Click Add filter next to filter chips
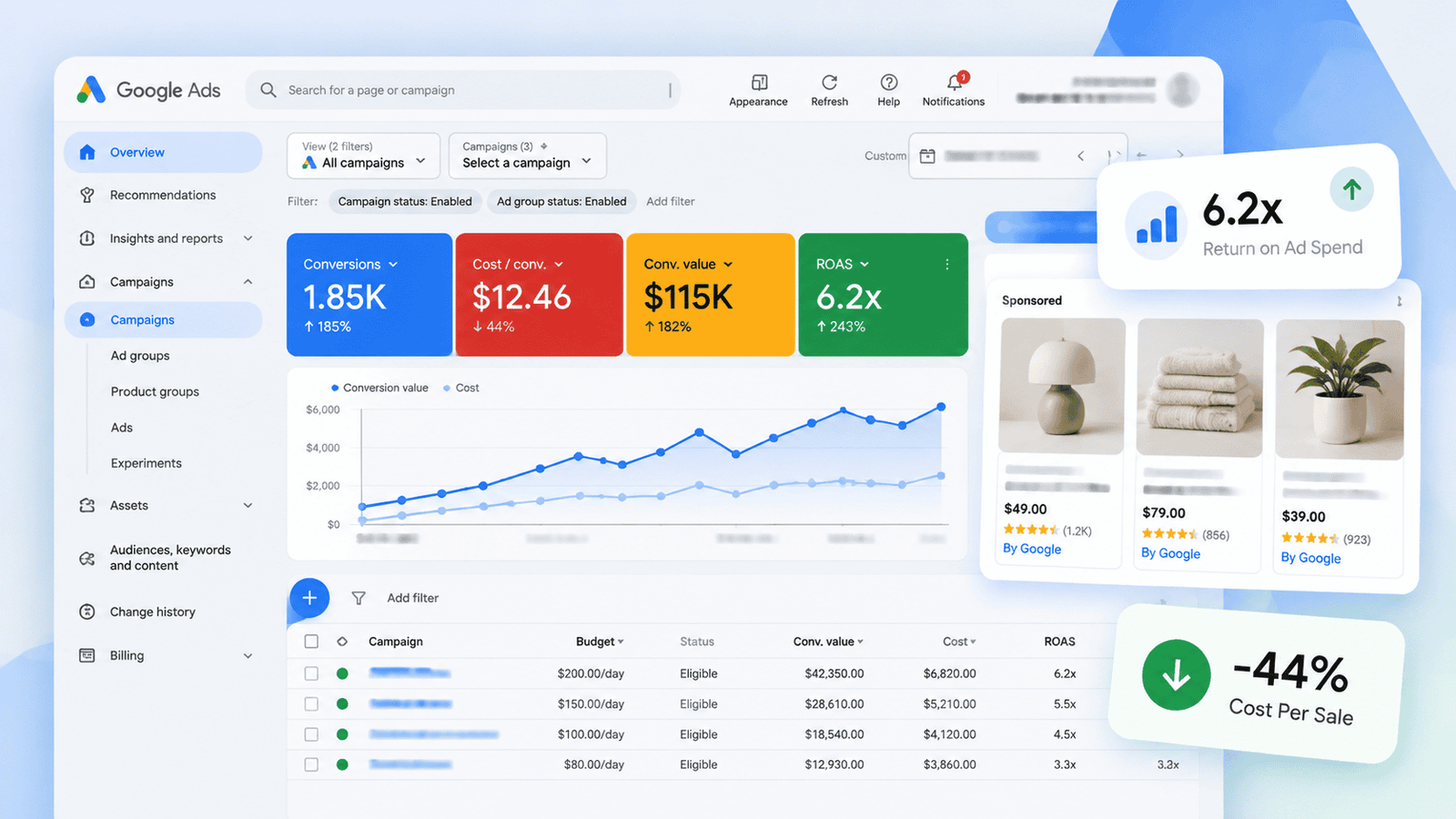 pyautogui.click(x=671, y=201)
